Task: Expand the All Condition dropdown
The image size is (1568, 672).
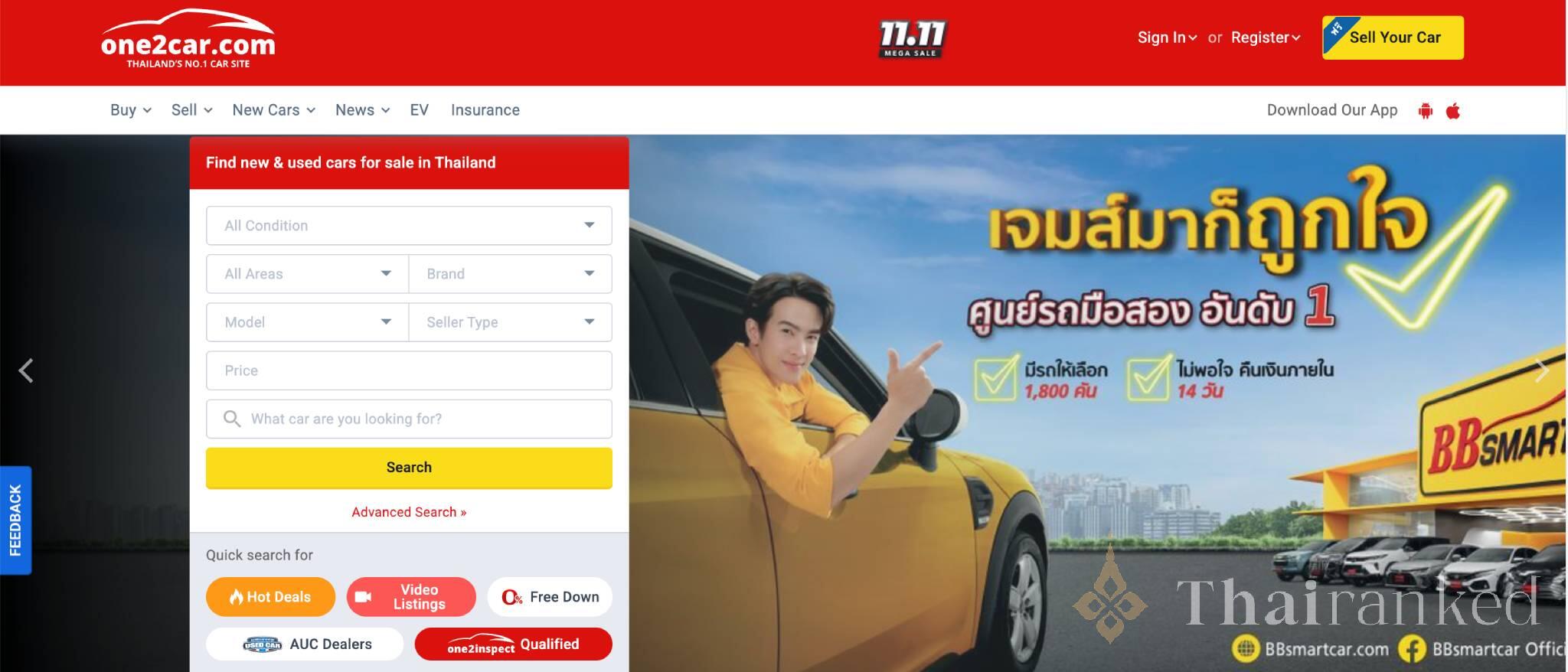Action: (x=409, y=226)
